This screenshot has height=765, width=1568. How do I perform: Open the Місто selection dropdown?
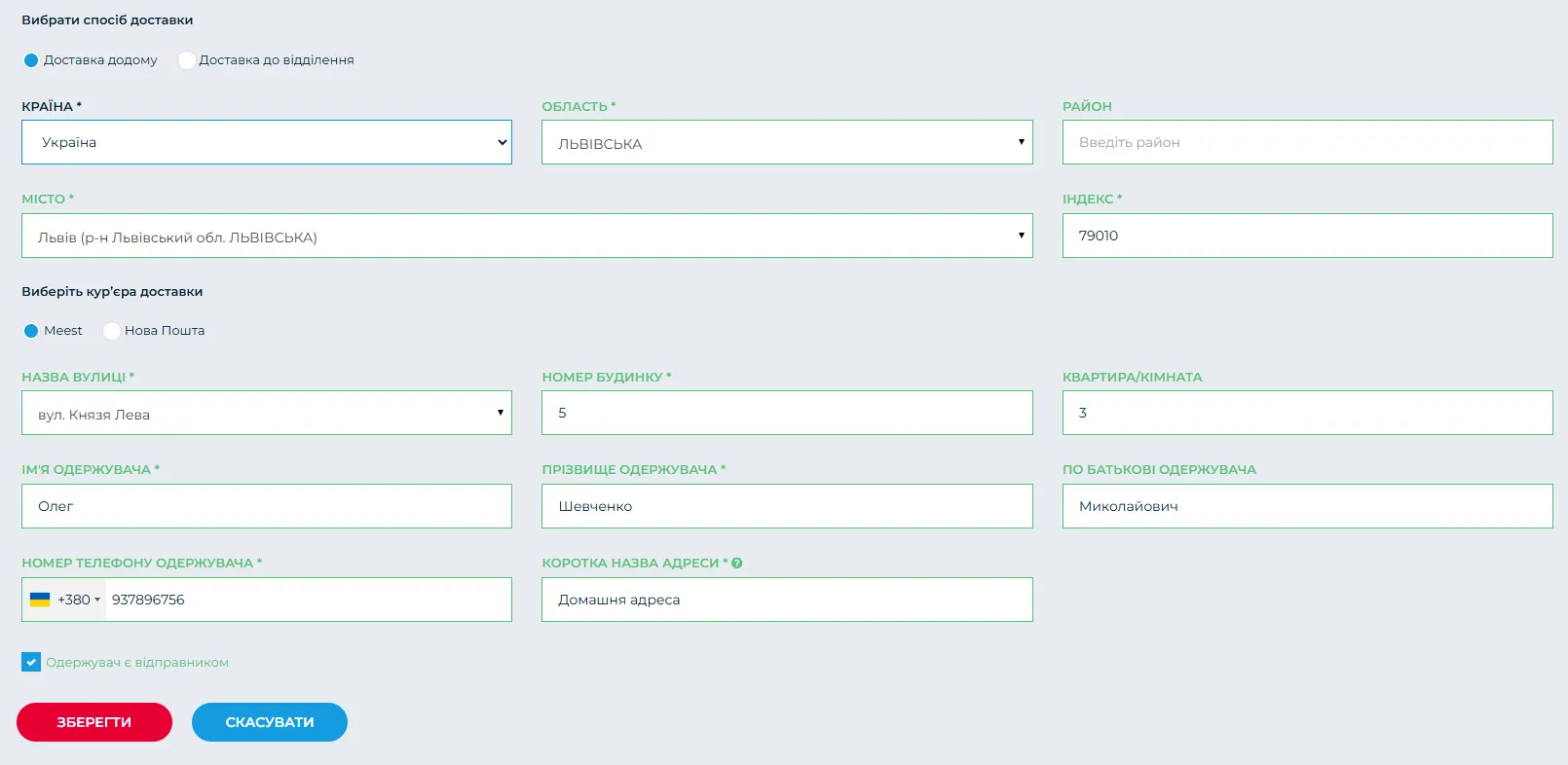(x=526, y=236)
